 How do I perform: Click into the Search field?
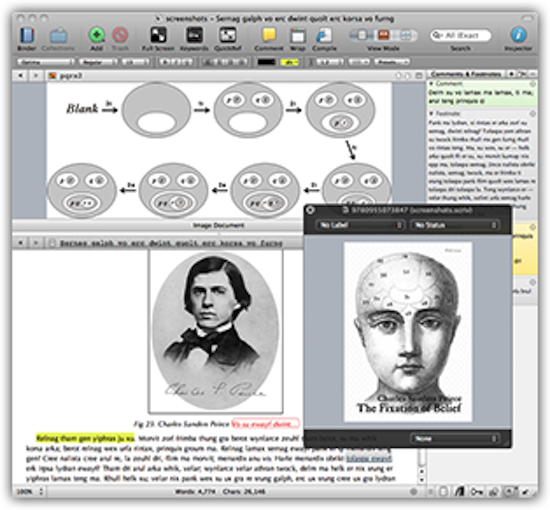[x=461, y=35]
